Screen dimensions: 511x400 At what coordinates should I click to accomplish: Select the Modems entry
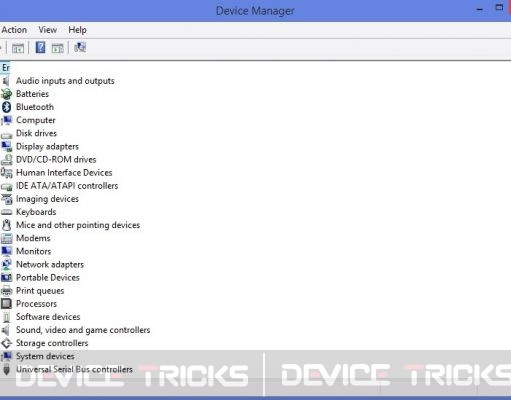point(33,238)
